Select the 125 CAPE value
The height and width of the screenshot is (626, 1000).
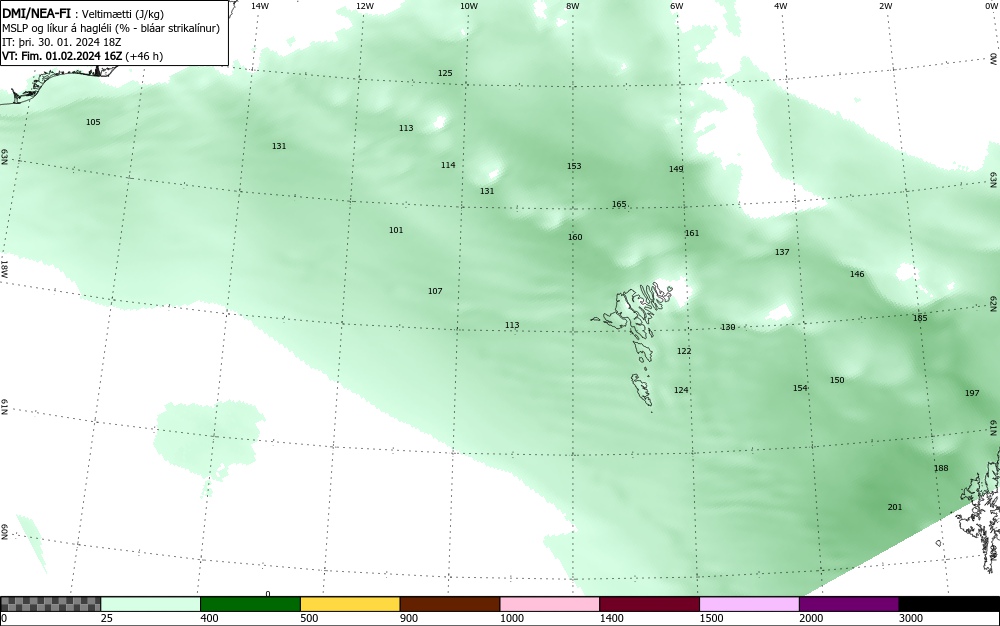445,73
